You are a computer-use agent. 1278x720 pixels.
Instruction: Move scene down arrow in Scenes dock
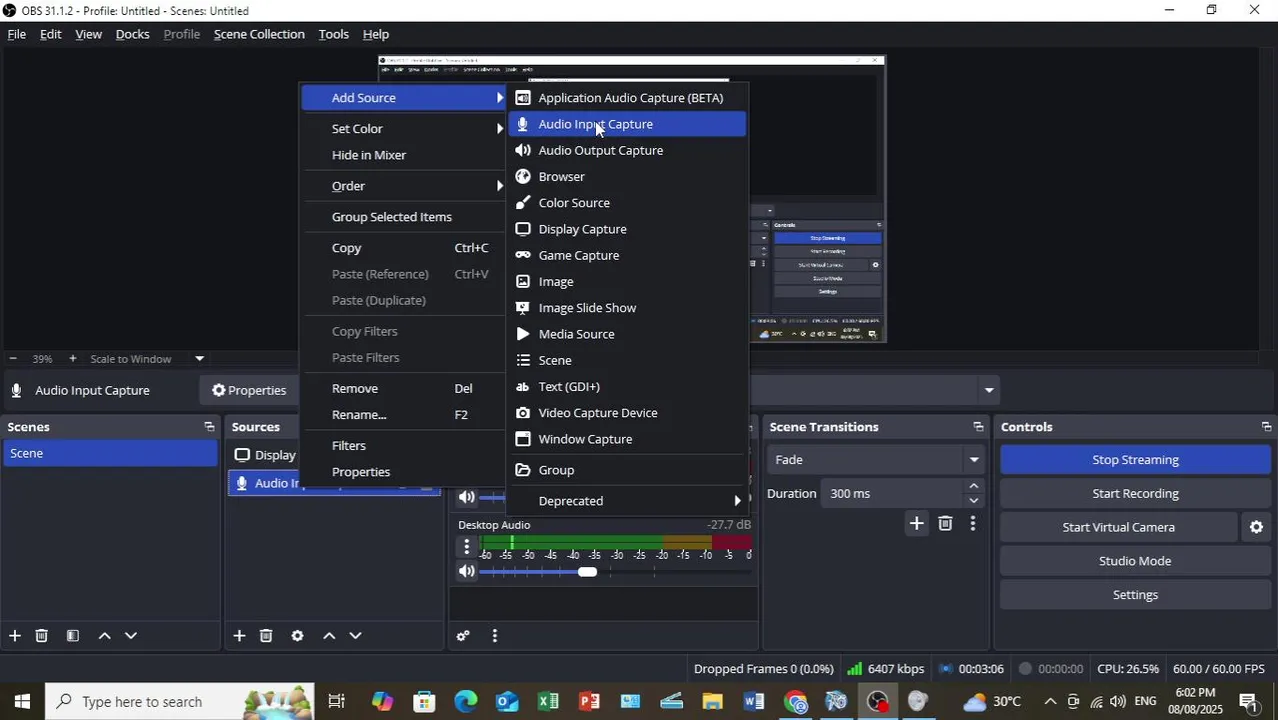pos(130,636)
